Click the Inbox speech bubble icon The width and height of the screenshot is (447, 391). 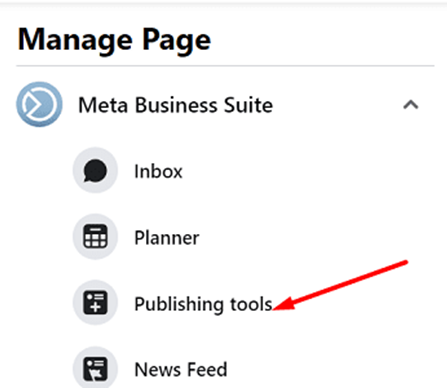[95, 171]
